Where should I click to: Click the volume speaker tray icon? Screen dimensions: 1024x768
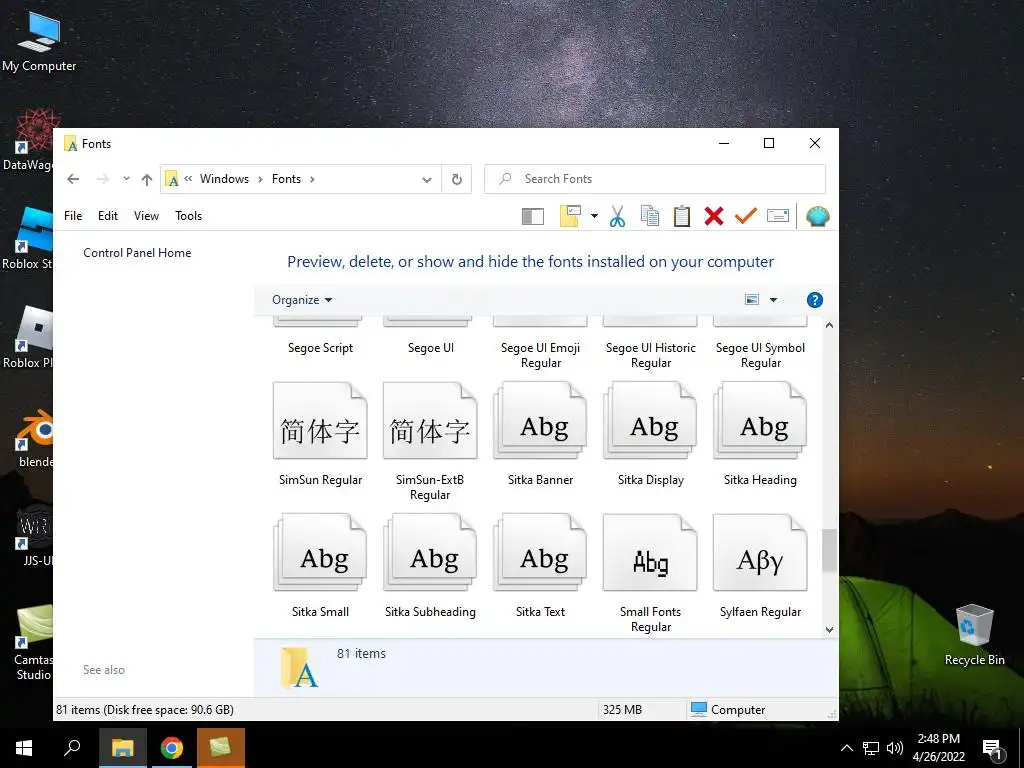[x=895, y=748]
